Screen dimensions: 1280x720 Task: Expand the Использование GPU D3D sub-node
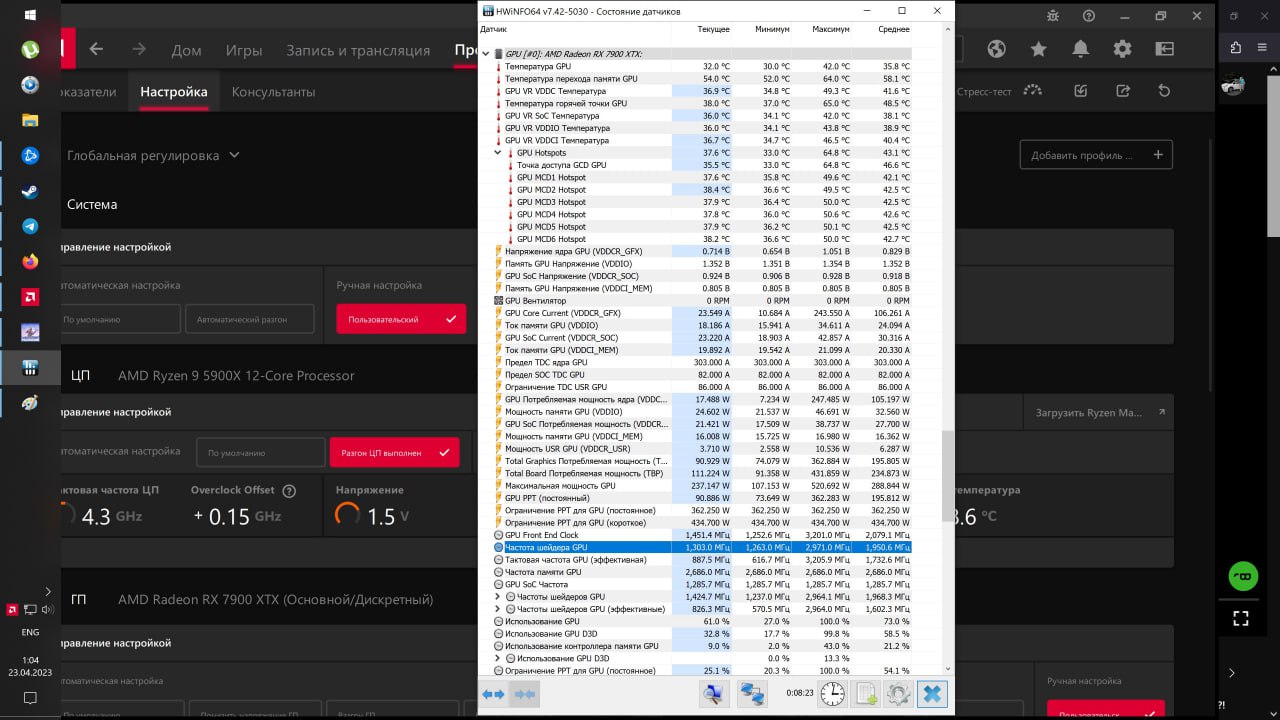tap(498, 658)
